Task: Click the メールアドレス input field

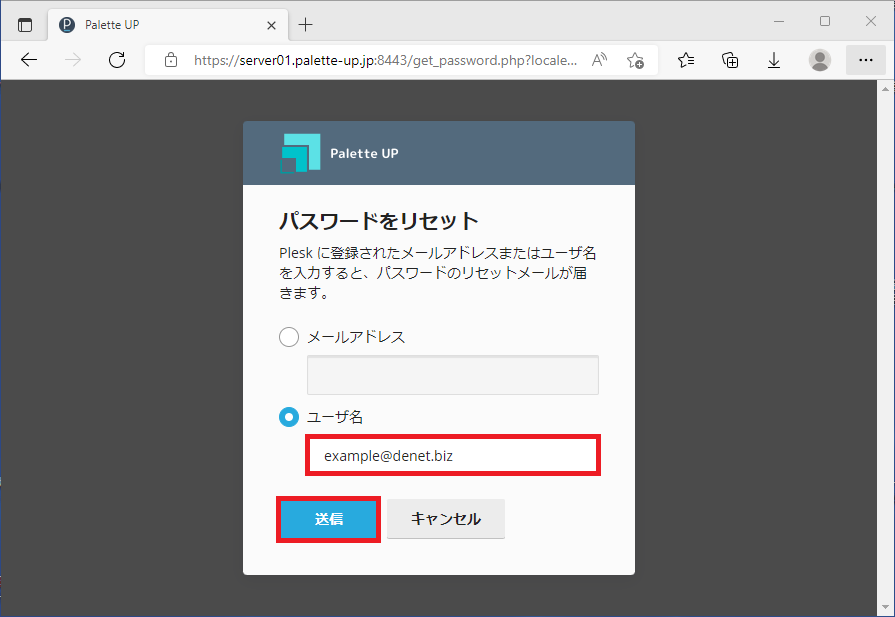Action: 453,375
